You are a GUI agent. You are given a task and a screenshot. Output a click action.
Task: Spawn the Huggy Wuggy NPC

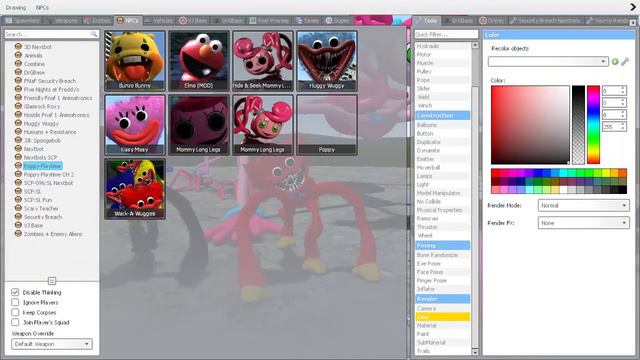(327, 61)
